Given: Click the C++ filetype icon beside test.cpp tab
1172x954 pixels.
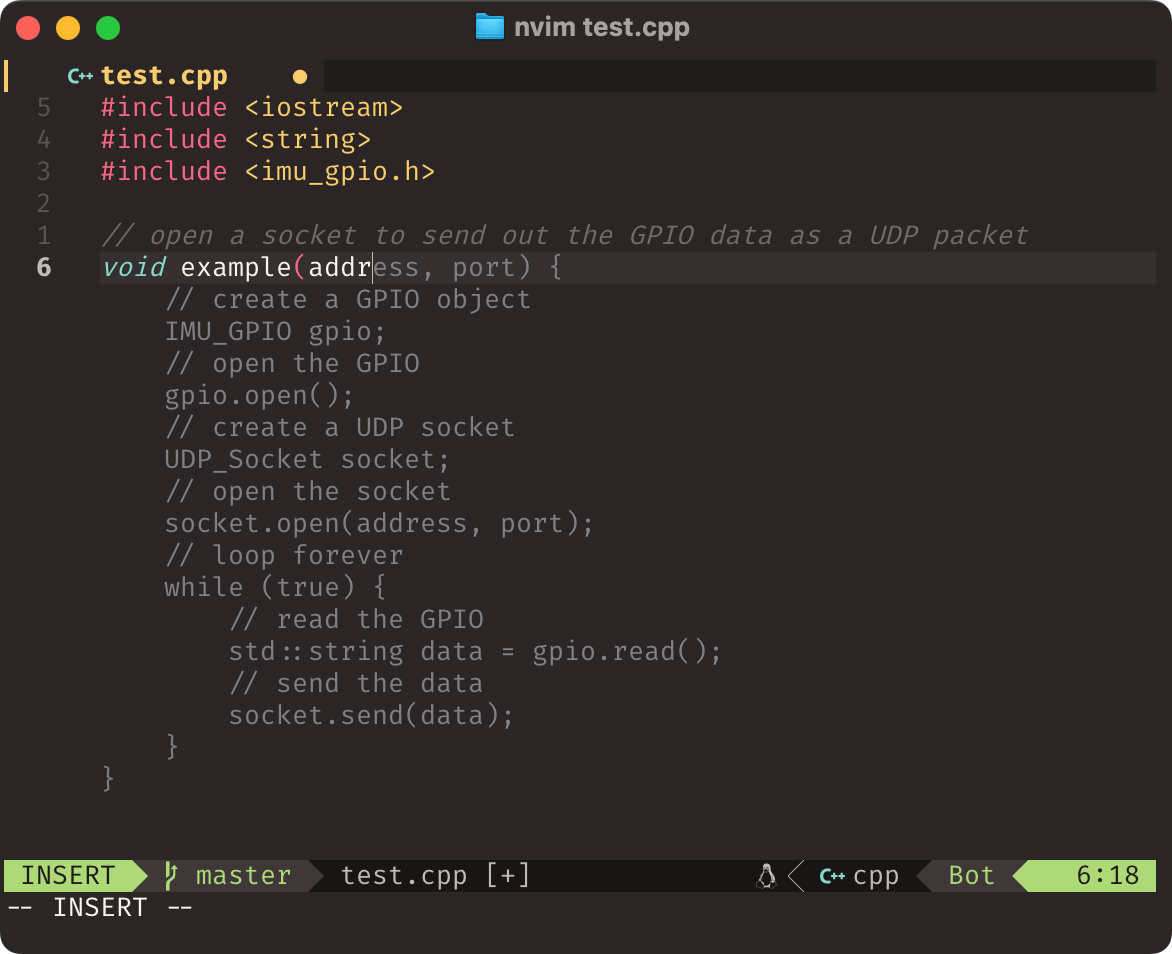Looking at the screenshot, I should [x=80, y=75].
